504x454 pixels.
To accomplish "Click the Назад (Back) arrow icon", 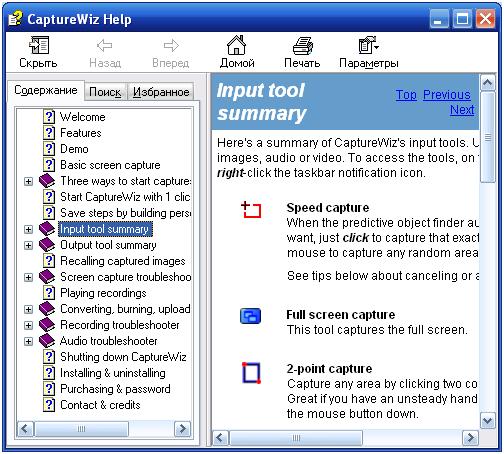I will [x=104, y=45].
